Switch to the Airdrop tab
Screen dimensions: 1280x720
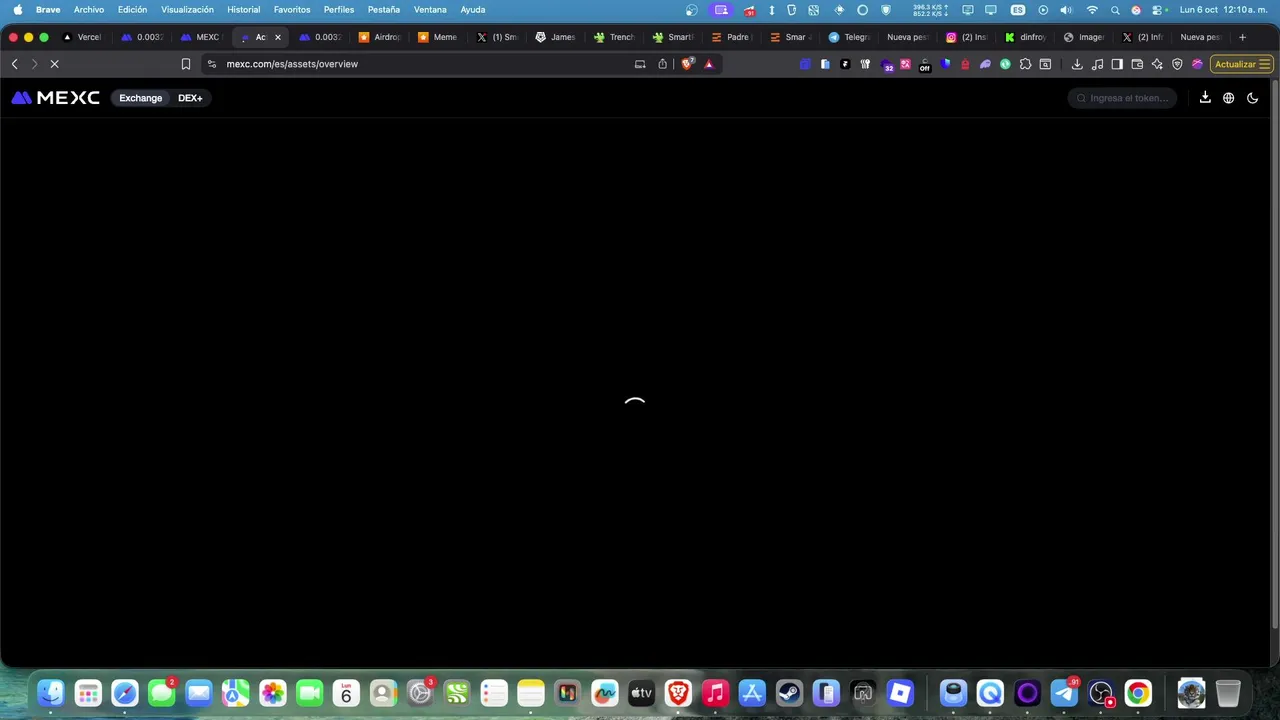(x=380, y=37)
